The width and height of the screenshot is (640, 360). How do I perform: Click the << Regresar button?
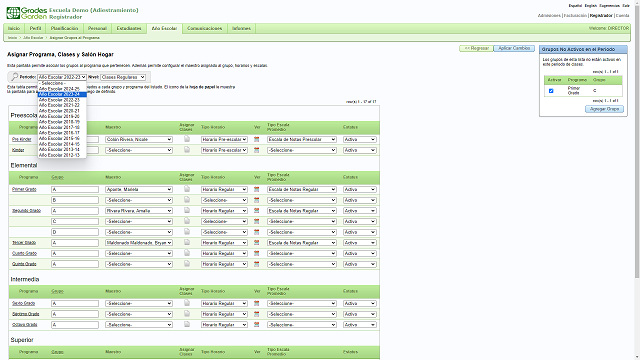(476, 48)
